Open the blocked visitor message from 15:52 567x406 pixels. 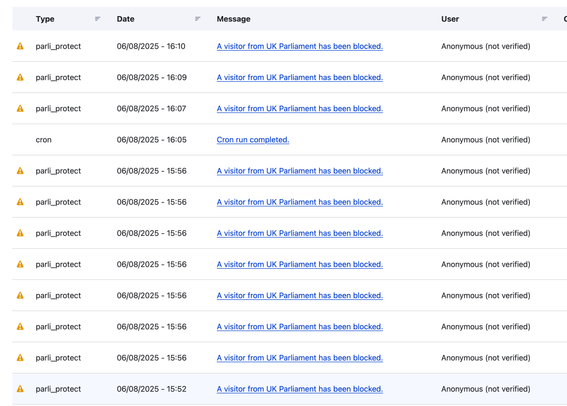[x=300, y=389]
